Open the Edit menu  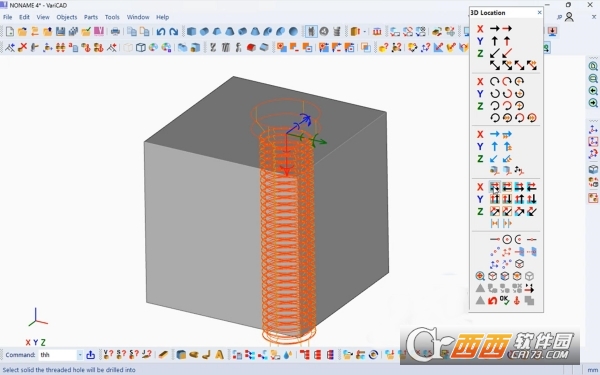24,17
